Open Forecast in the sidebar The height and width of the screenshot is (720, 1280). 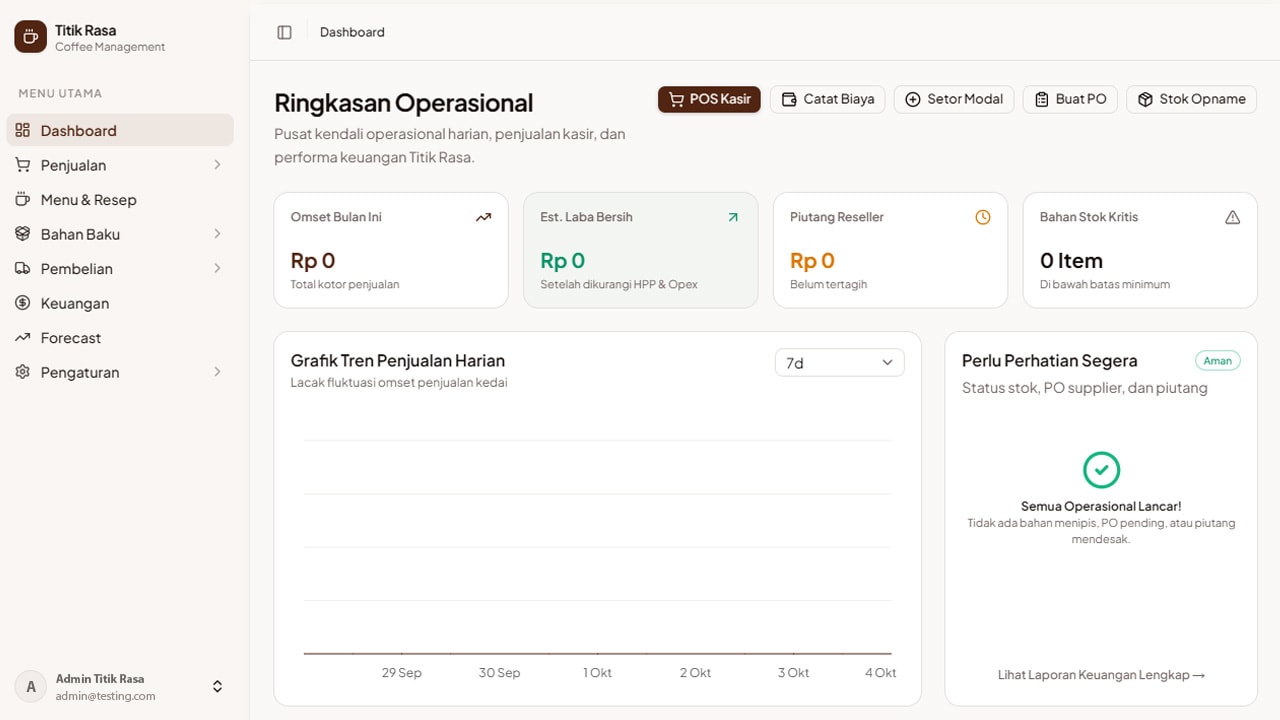coord(120,338)
